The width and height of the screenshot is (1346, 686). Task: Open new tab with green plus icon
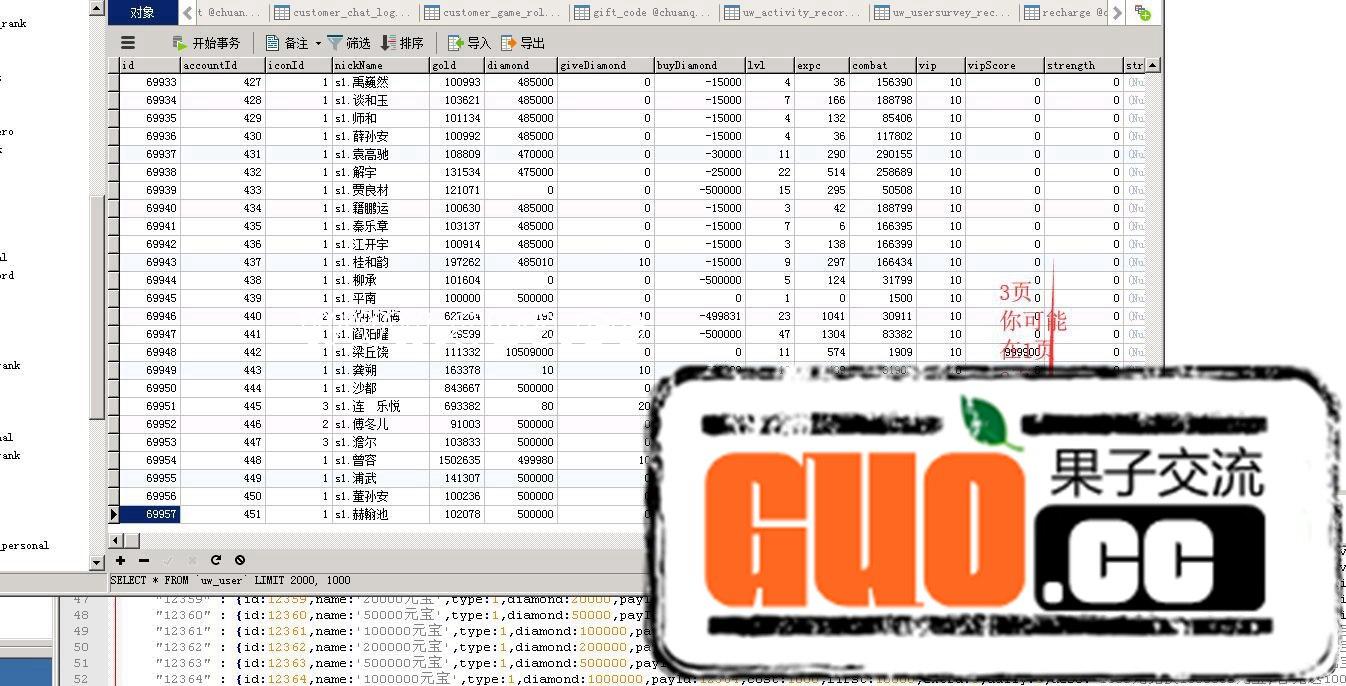1142,13
